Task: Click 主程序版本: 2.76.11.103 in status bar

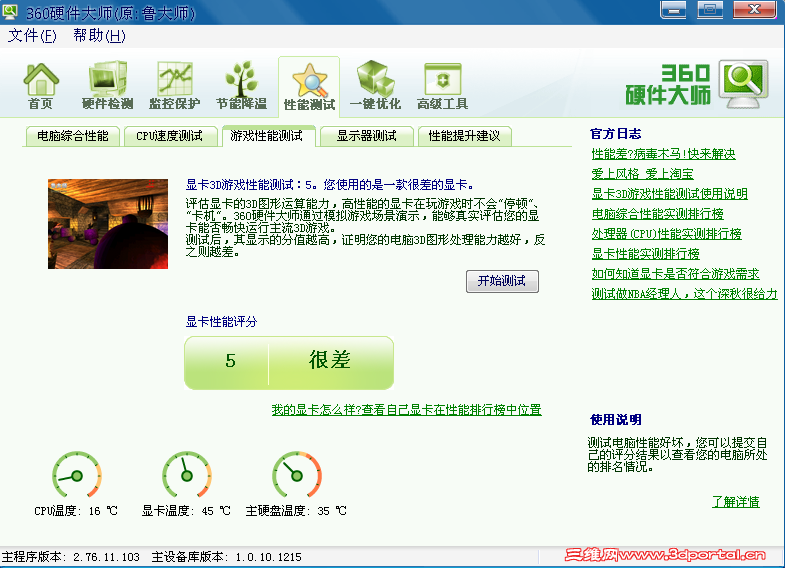Action: click(x=71, y=557)
